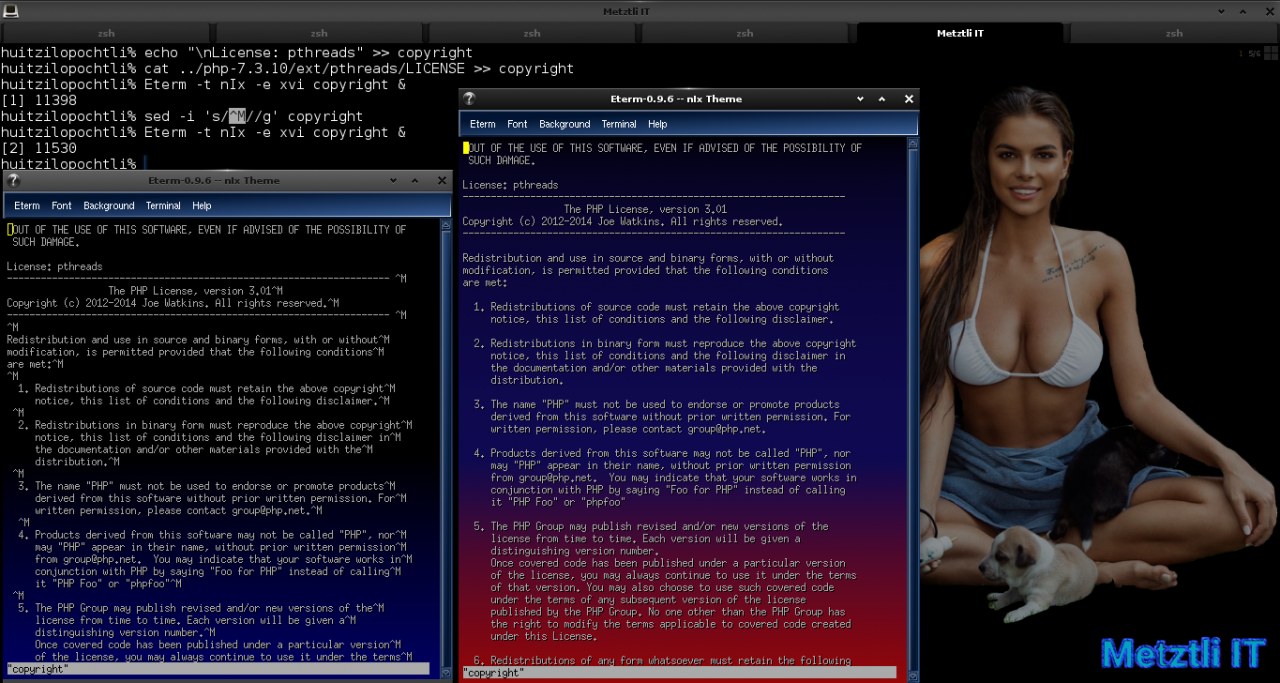
Task: Open the Help menu in the left Eterm window
Action: [x=202, y=206]
